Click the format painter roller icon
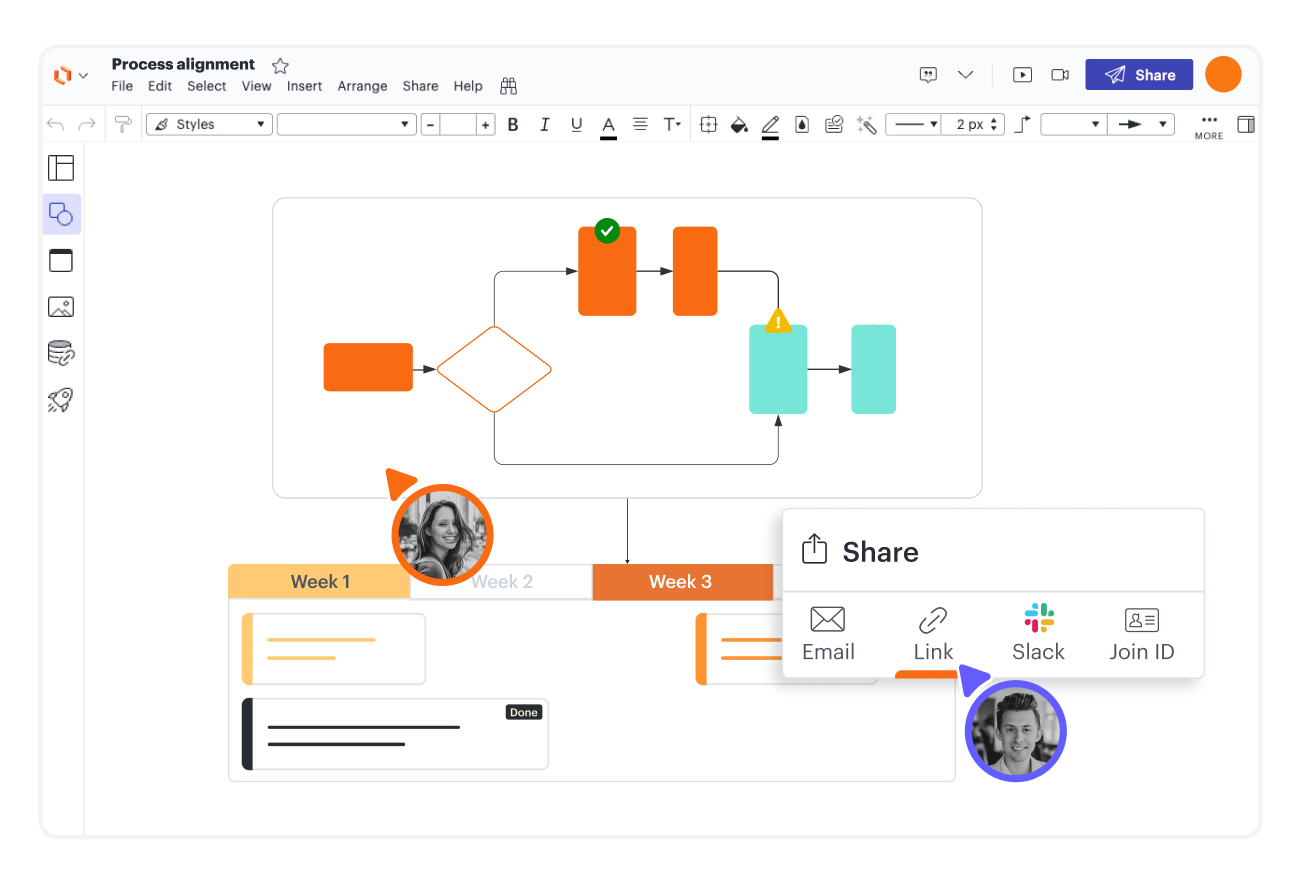 click(123, 125)
